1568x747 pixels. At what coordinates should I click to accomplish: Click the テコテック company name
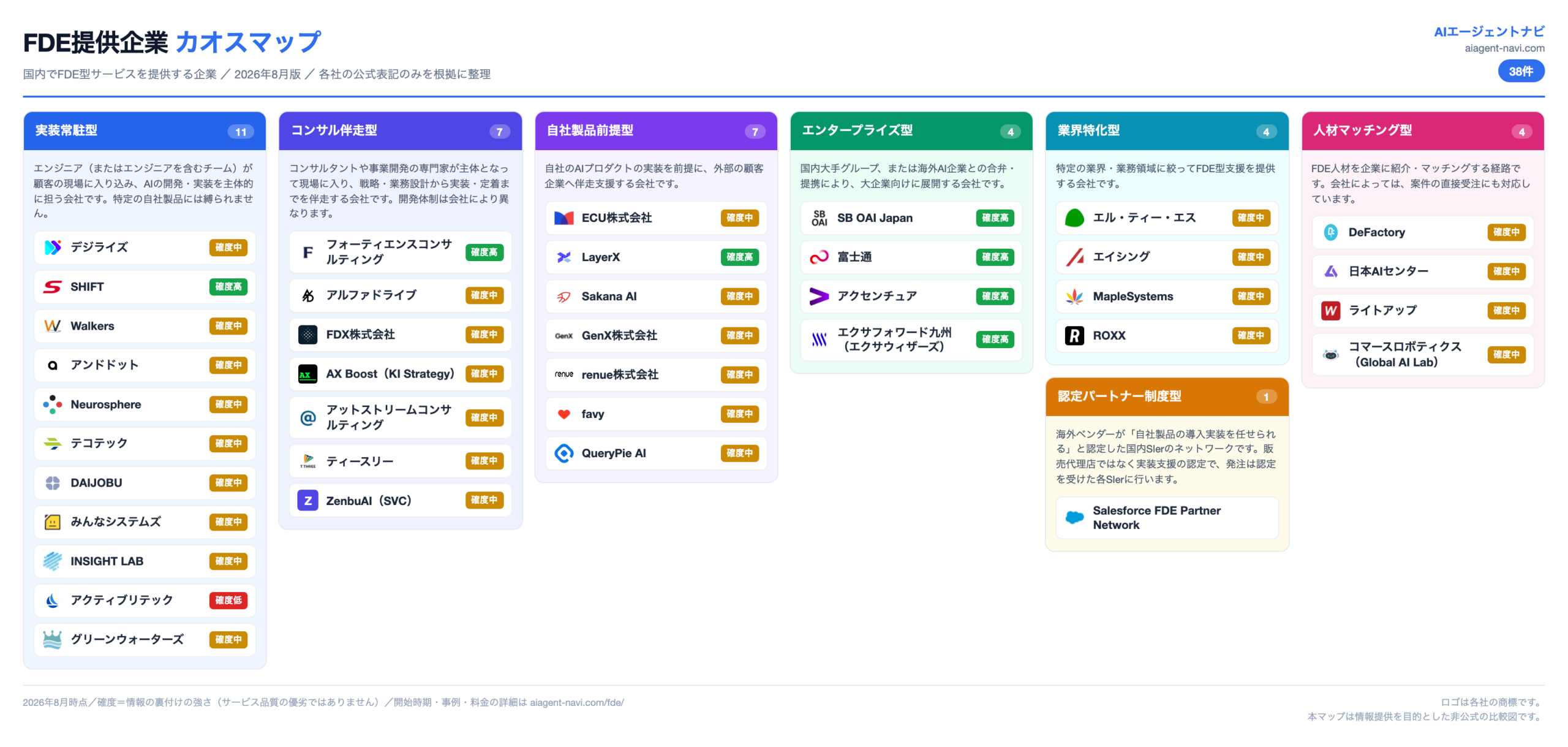click(99, 444)
